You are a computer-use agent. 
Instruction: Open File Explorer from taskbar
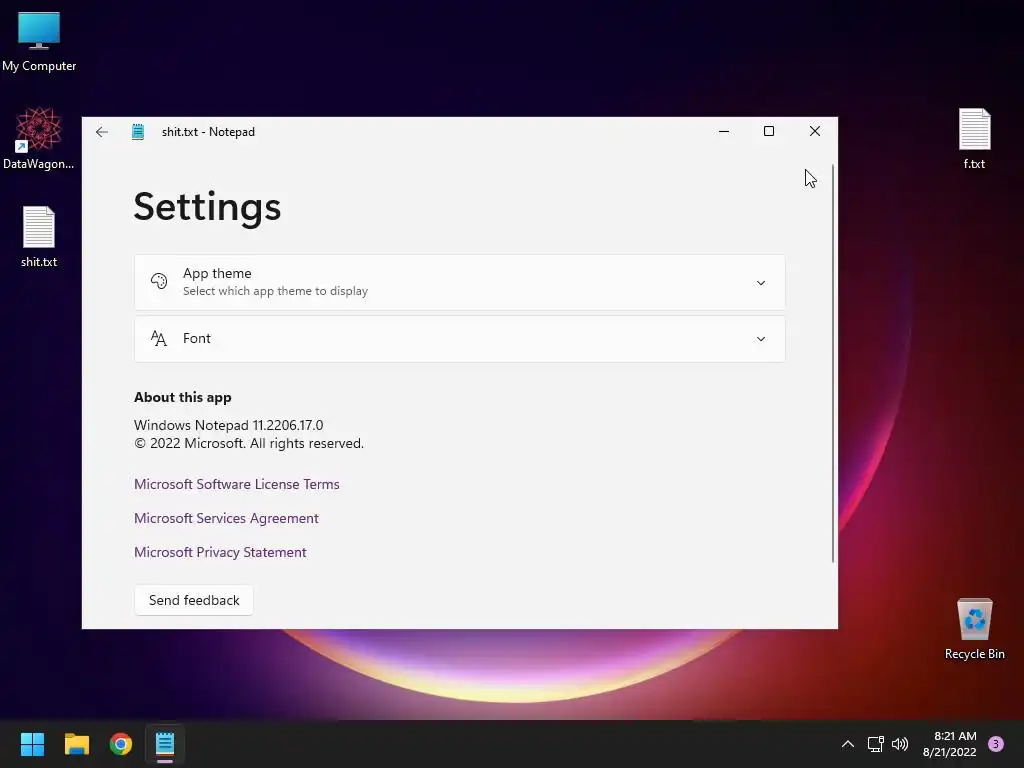(x=76, y=744)
